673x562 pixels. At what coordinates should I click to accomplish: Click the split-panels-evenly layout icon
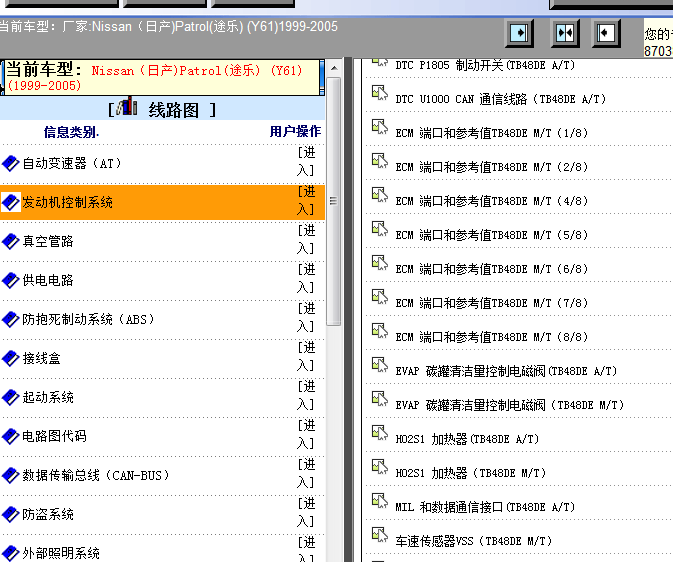coord(564,33)
